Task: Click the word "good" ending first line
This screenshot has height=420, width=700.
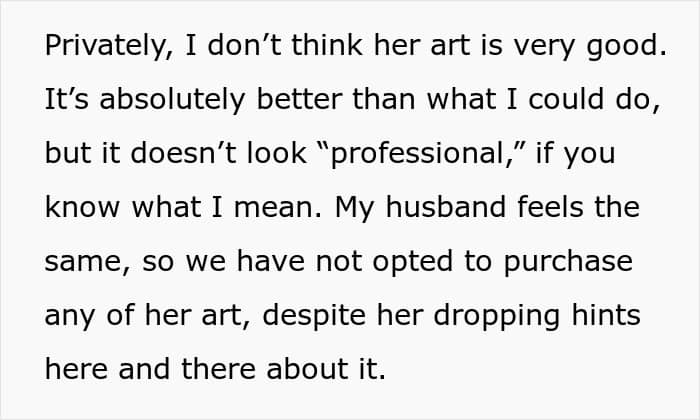Action: [x=622, y=46]
